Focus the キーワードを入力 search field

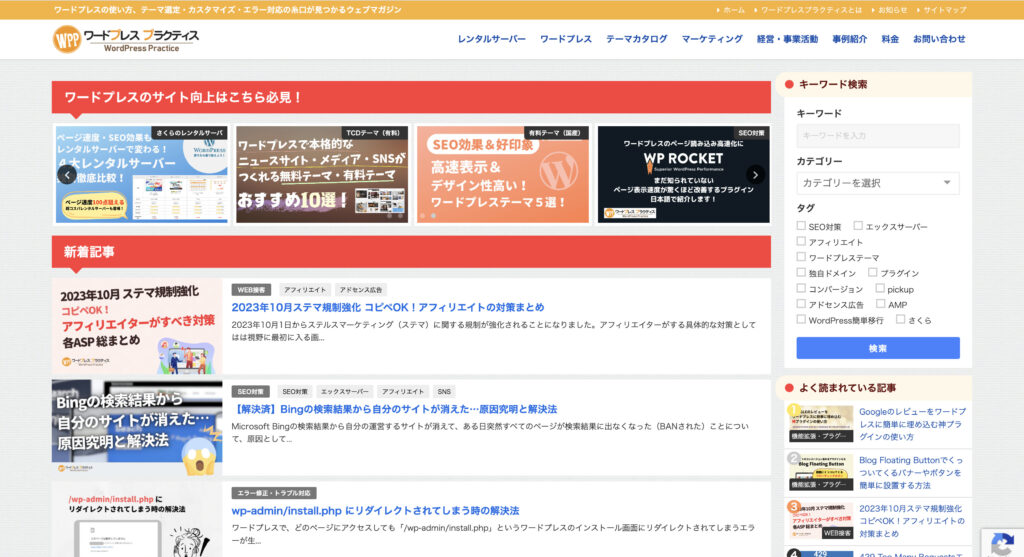tap(877, 136)
